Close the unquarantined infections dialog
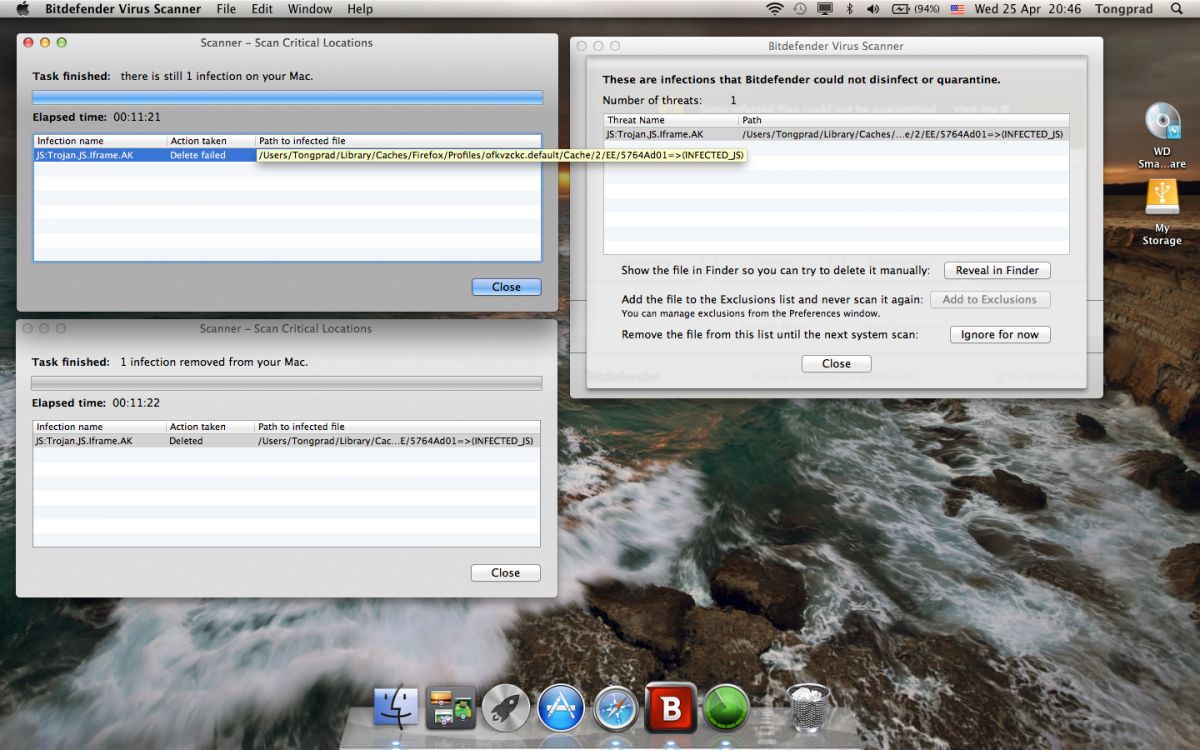This screenshot has height=750, width=1200. (836, 363)
